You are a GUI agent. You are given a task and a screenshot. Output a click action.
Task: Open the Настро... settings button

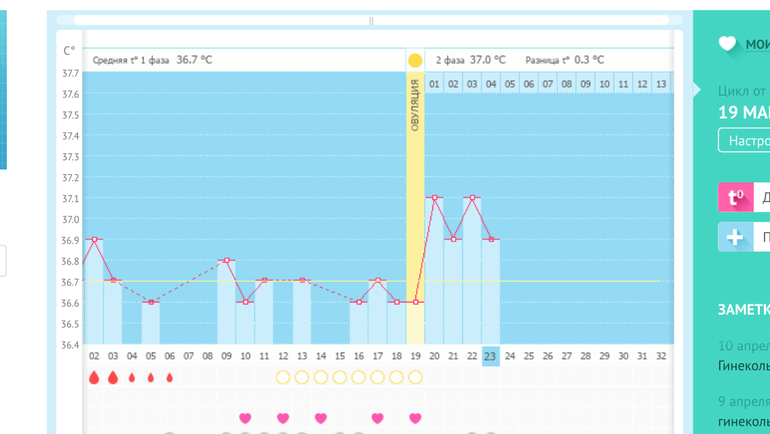(744, 141)
